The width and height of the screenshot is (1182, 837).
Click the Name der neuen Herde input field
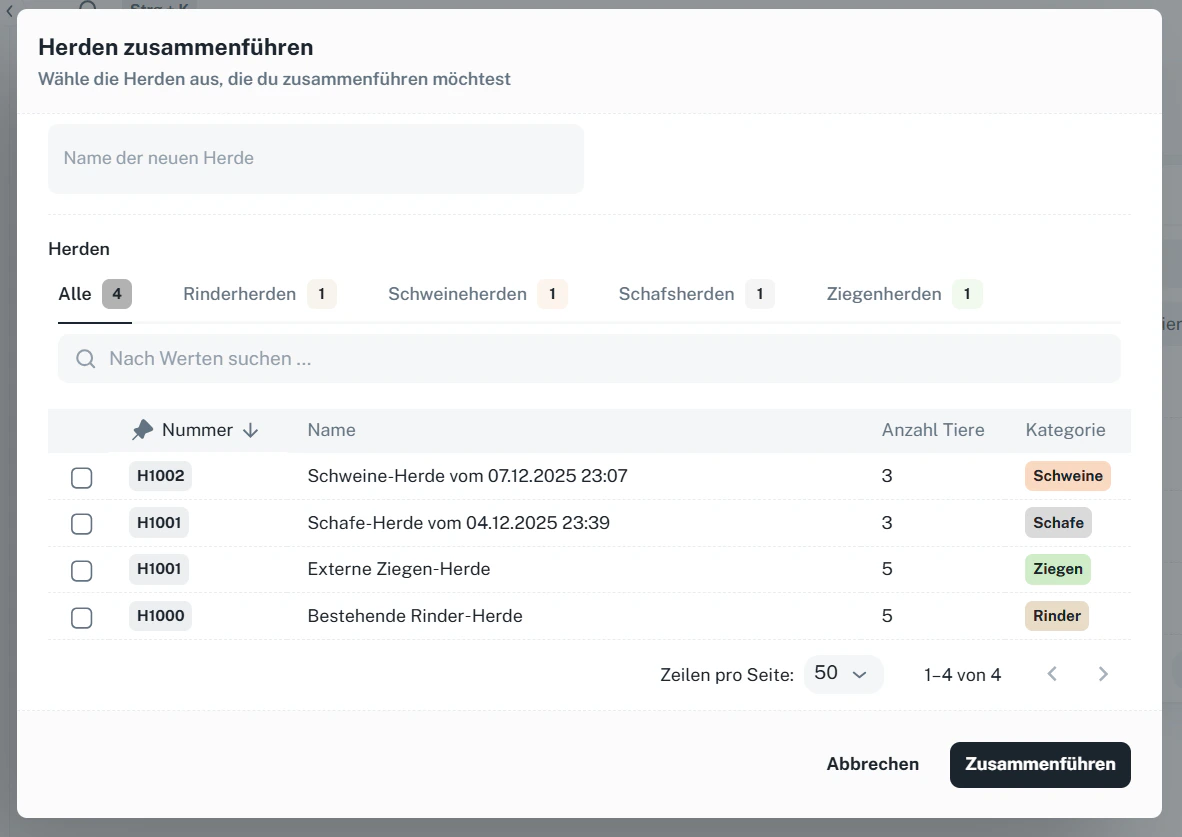315,158
